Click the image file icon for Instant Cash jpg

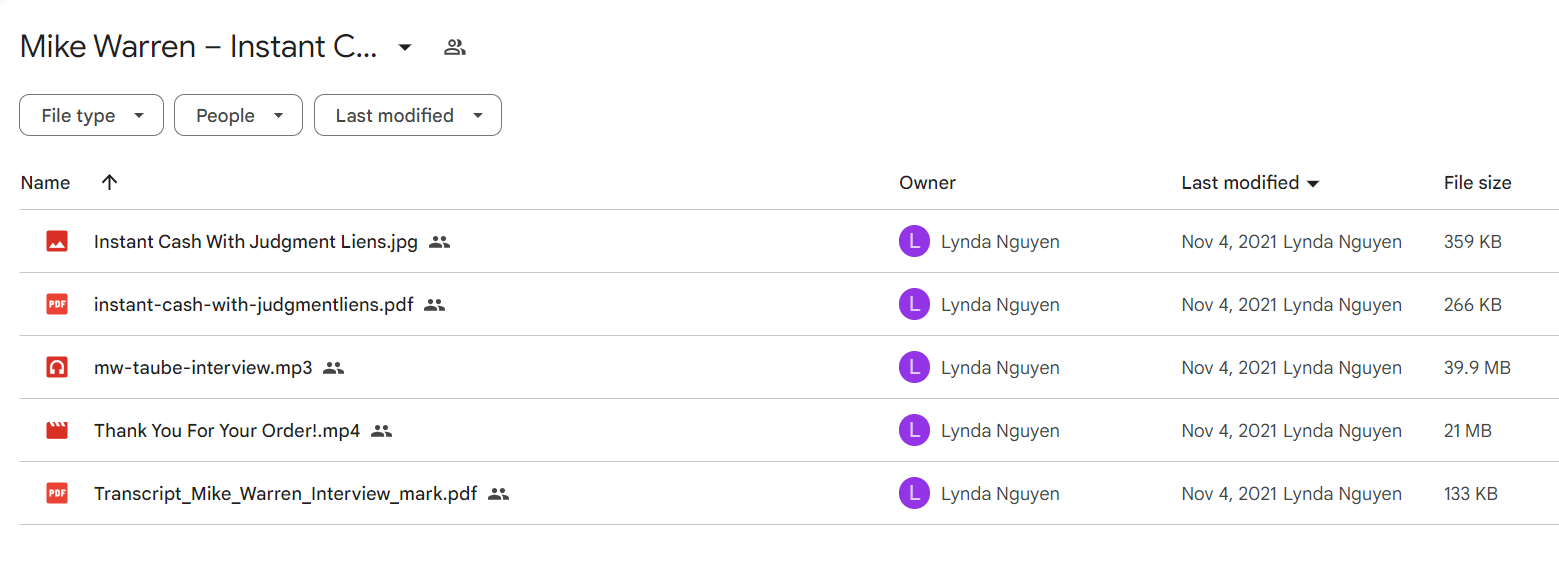57,241
